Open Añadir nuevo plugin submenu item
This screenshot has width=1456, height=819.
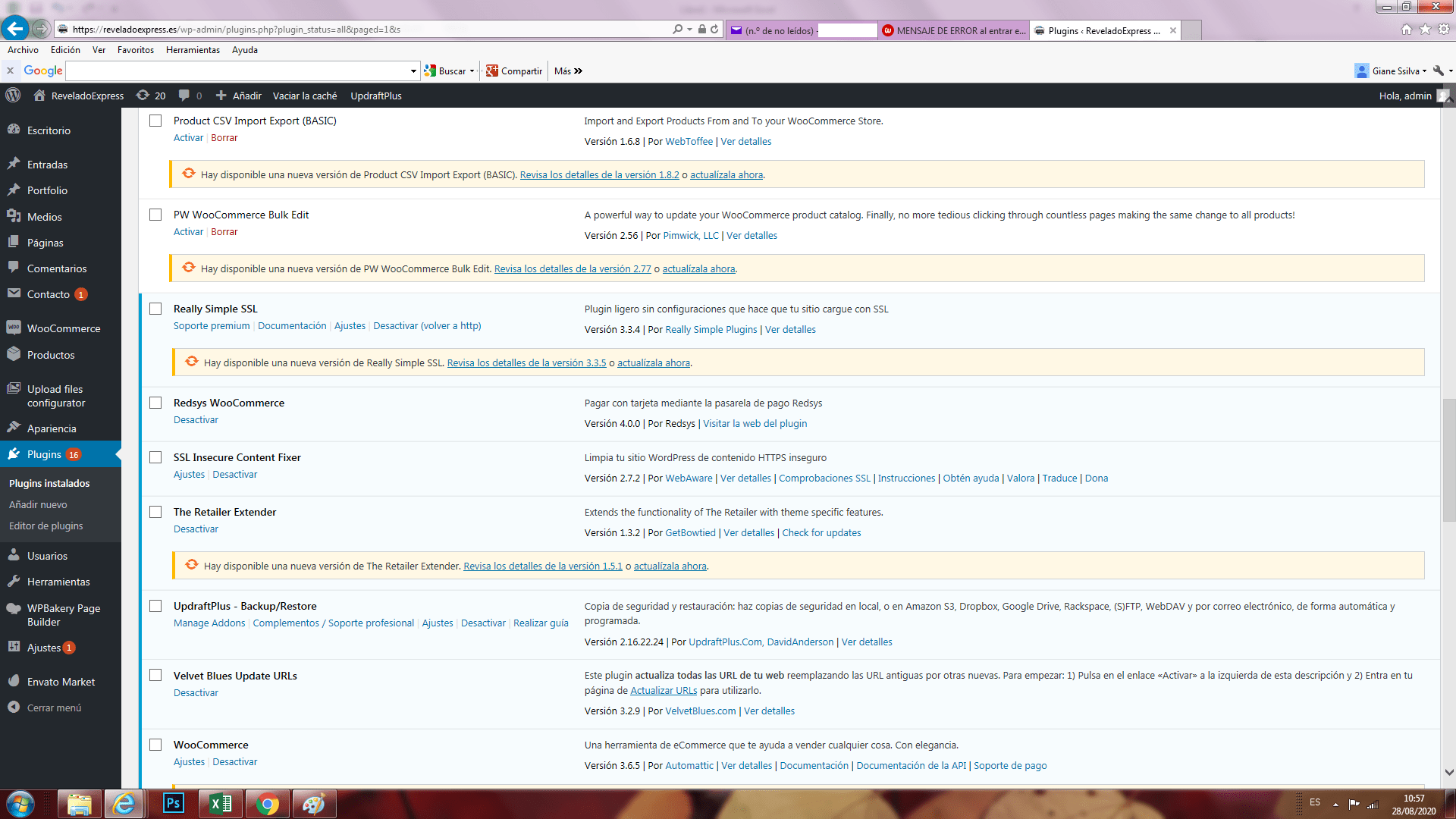click(x=38, y=504)
